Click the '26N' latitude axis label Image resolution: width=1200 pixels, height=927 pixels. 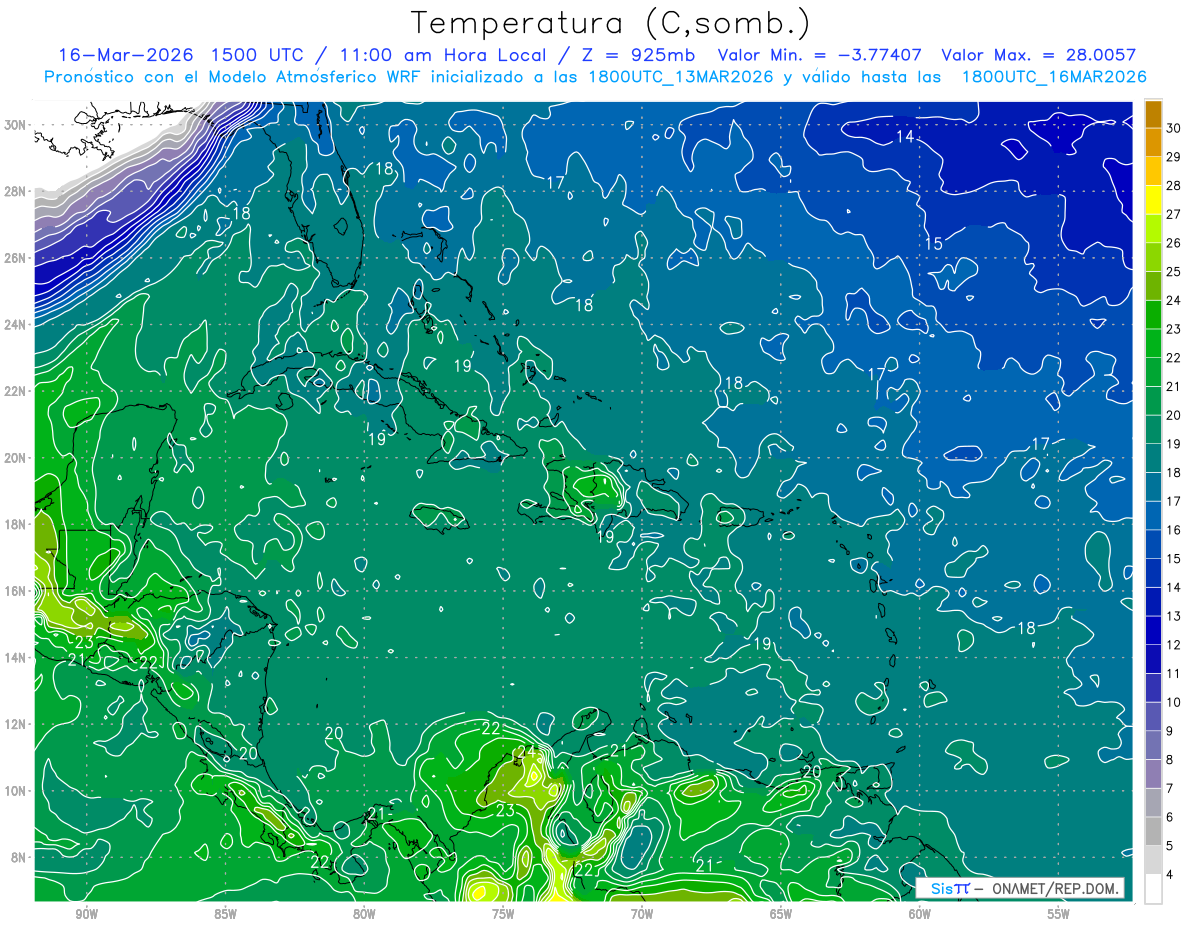[14, 258]
